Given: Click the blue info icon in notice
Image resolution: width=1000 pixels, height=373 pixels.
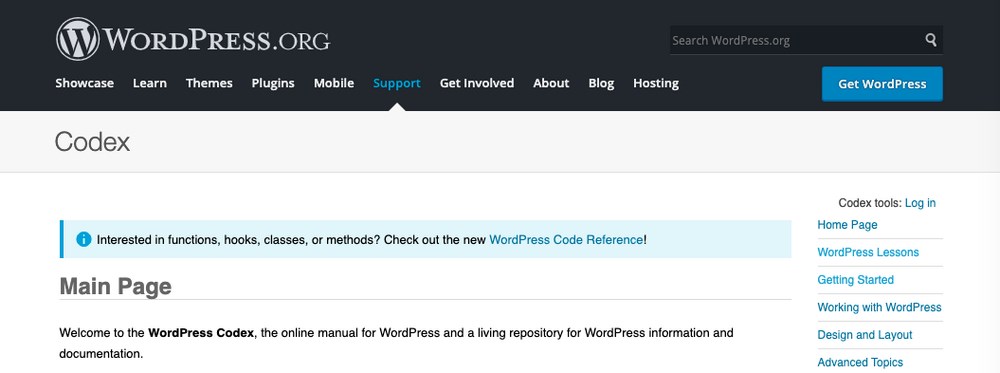Looking at the screenshot, I should tap(84, 240).
